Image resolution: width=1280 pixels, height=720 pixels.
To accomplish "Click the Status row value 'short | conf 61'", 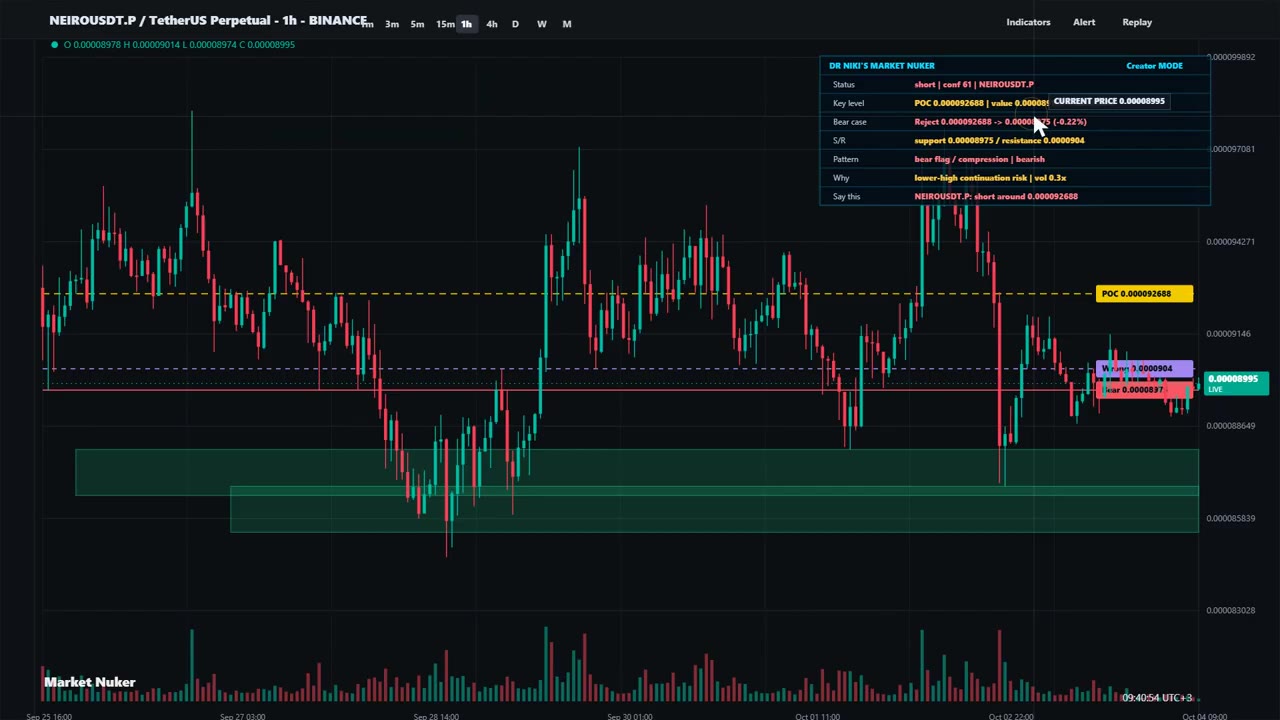I will tap(974, 84).
